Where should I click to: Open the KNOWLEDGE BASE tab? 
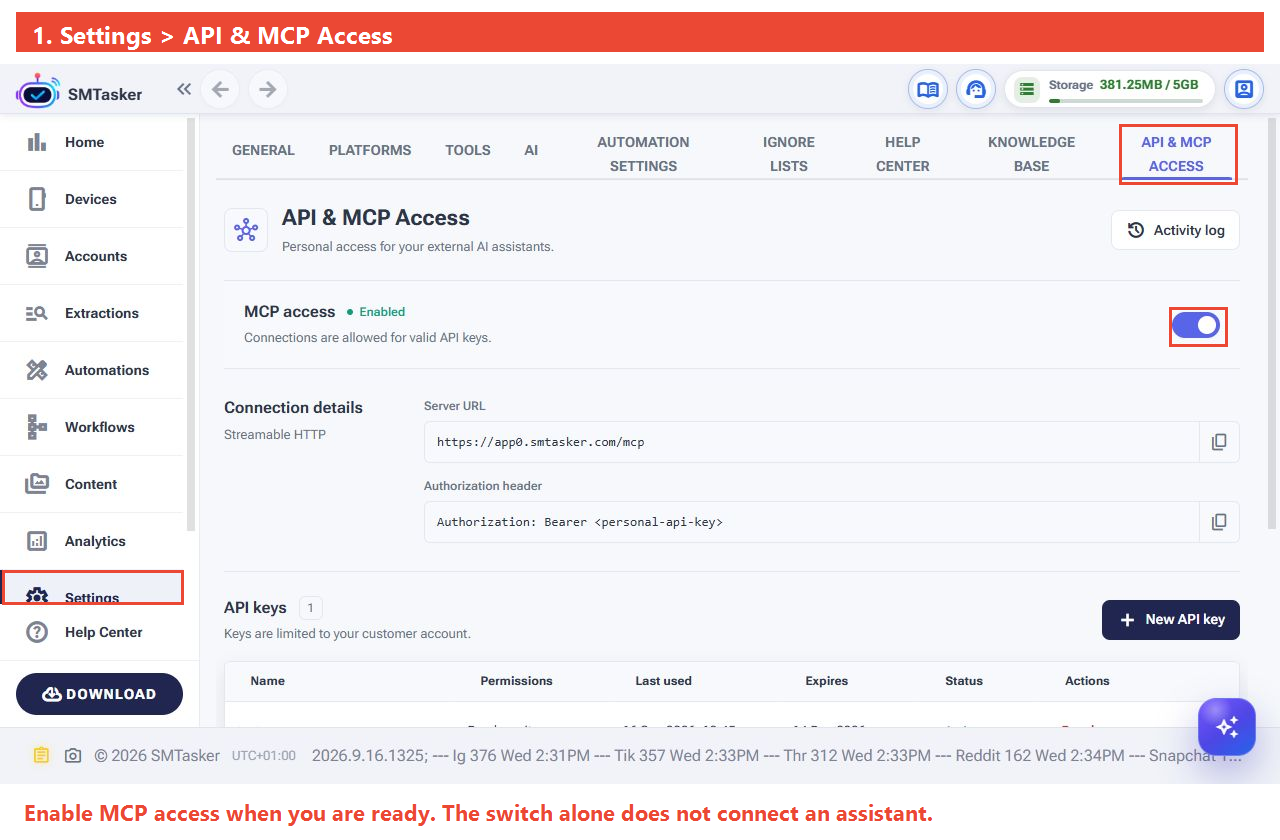[1031, 154]
